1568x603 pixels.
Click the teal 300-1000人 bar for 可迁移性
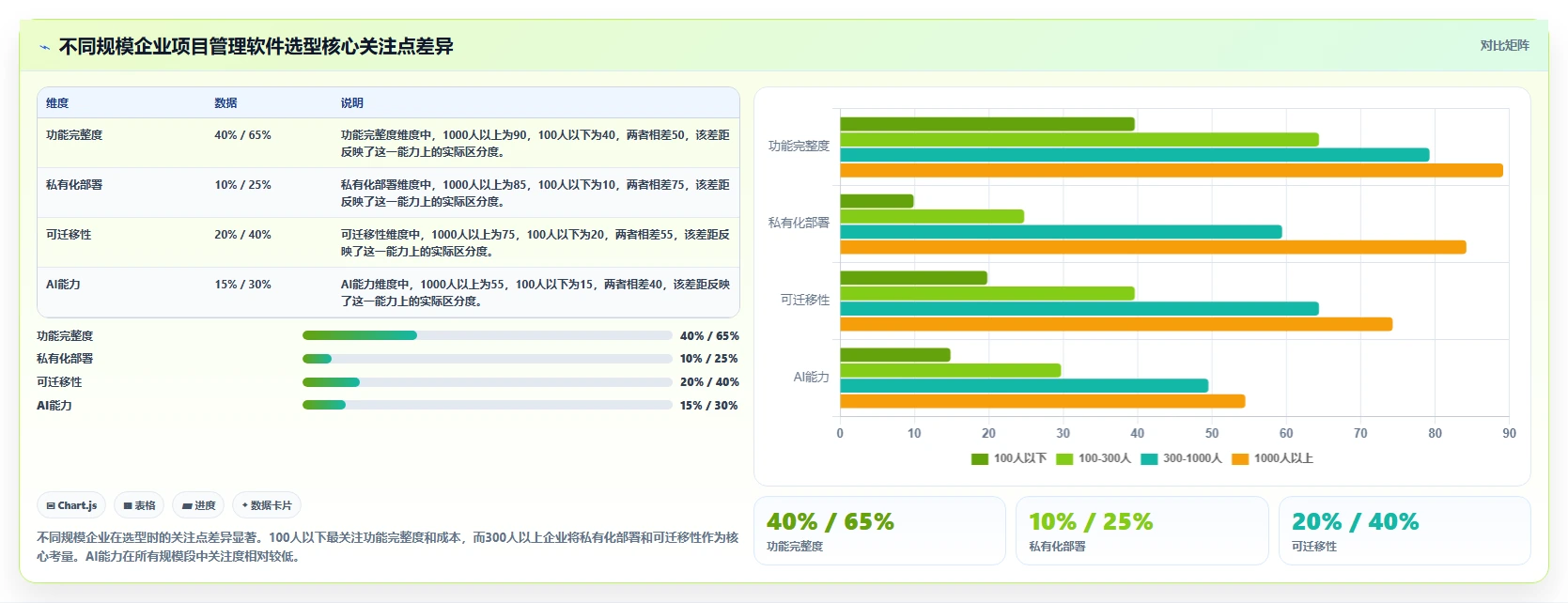coord(1079,309)
